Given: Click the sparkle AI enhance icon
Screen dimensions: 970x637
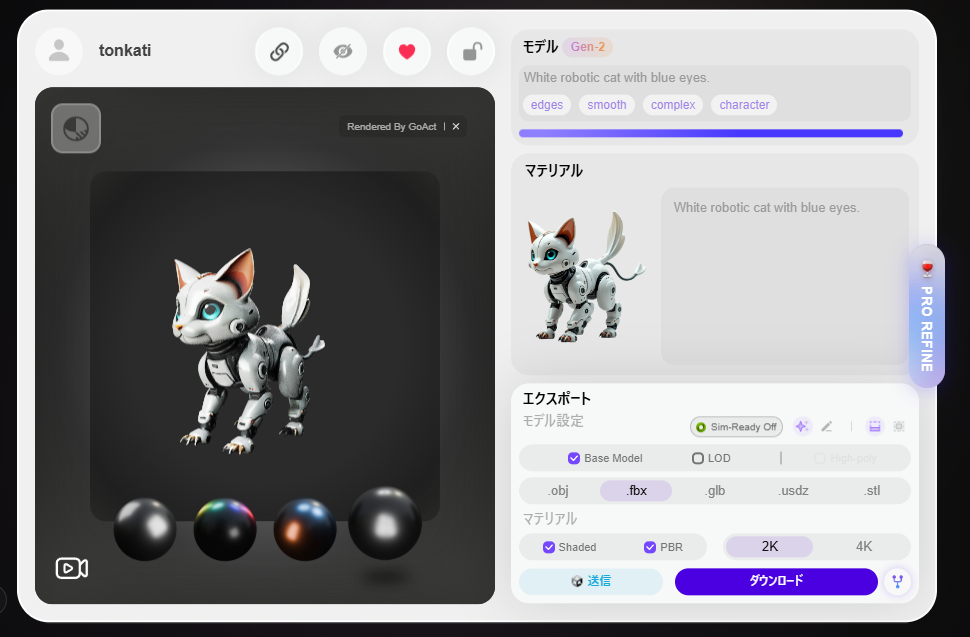Looking at the screenshot, I should pyautogui.click(x=801, y=426).
